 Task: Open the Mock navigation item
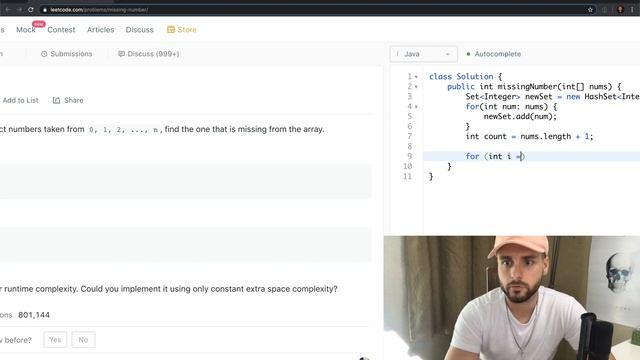pos(26,29)
